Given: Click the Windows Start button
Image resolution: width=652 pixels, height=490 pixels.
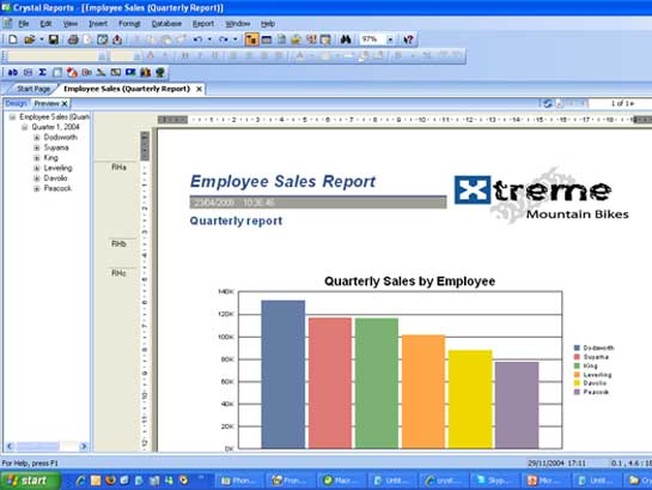Looking at the screenshot, I should [x=30, y=480].
